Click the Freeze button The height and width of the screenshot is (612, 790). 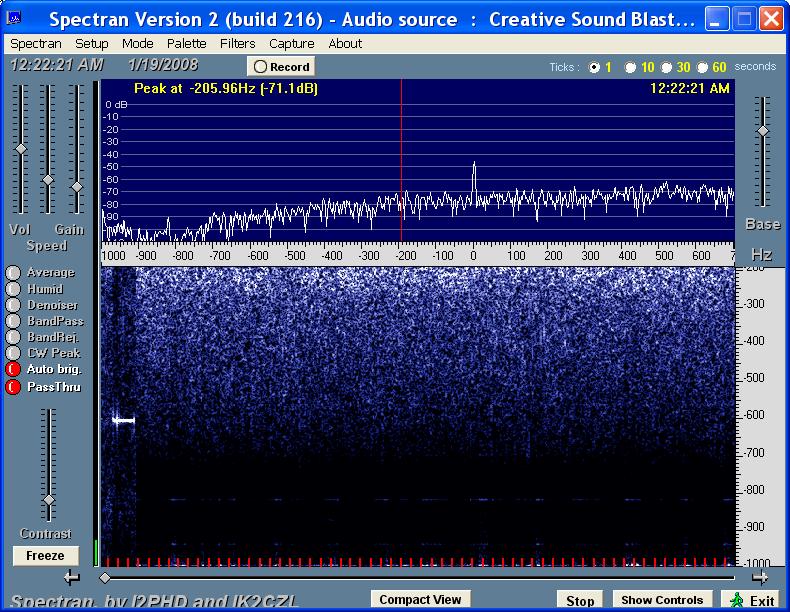coord(45,556)
